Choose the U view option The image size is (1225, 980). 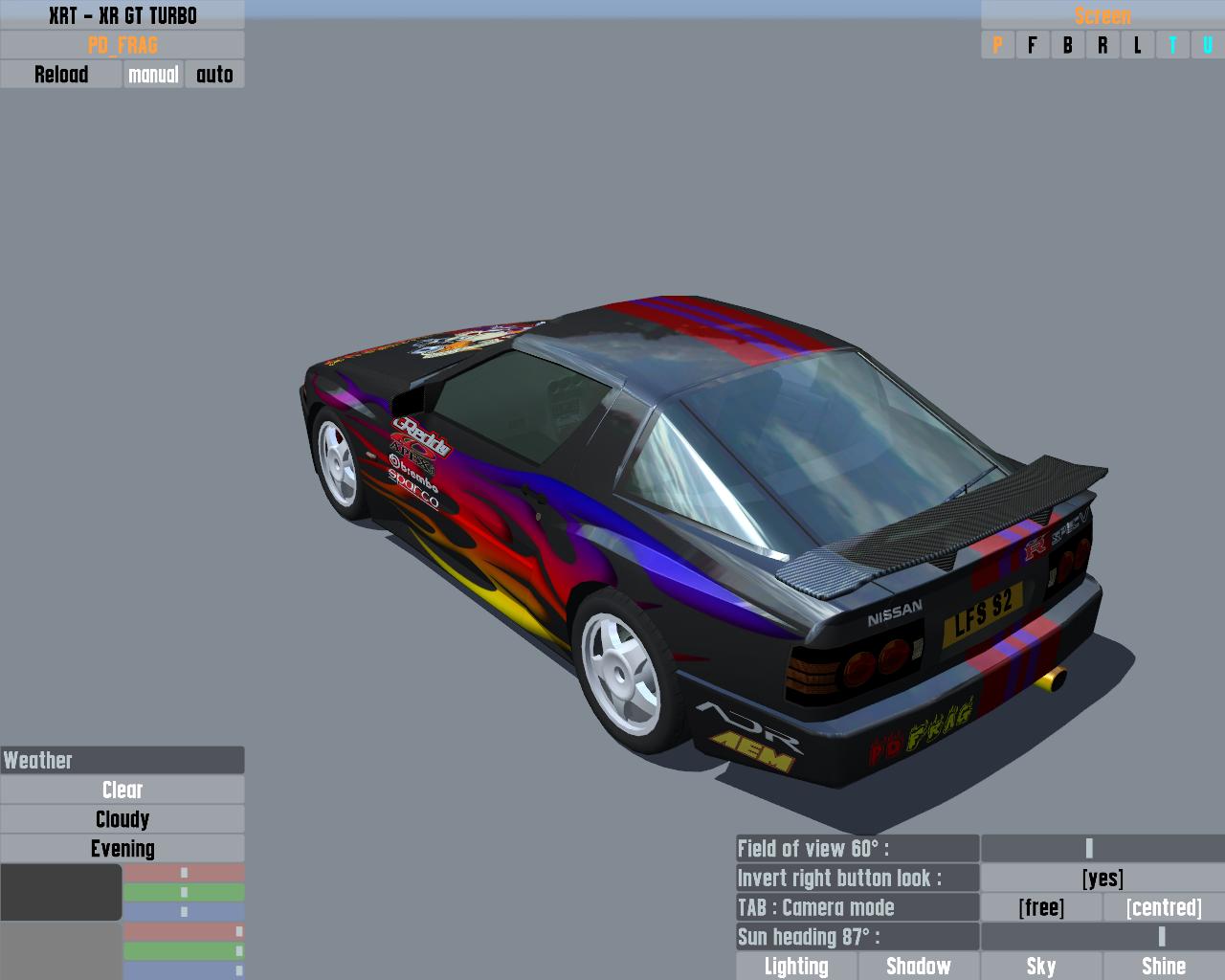pos(1208,45)
